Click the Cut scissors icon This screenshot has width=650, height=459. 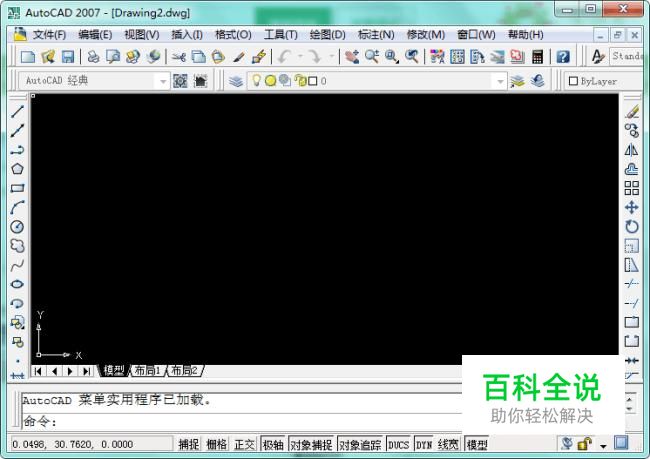tap(179, 56)
